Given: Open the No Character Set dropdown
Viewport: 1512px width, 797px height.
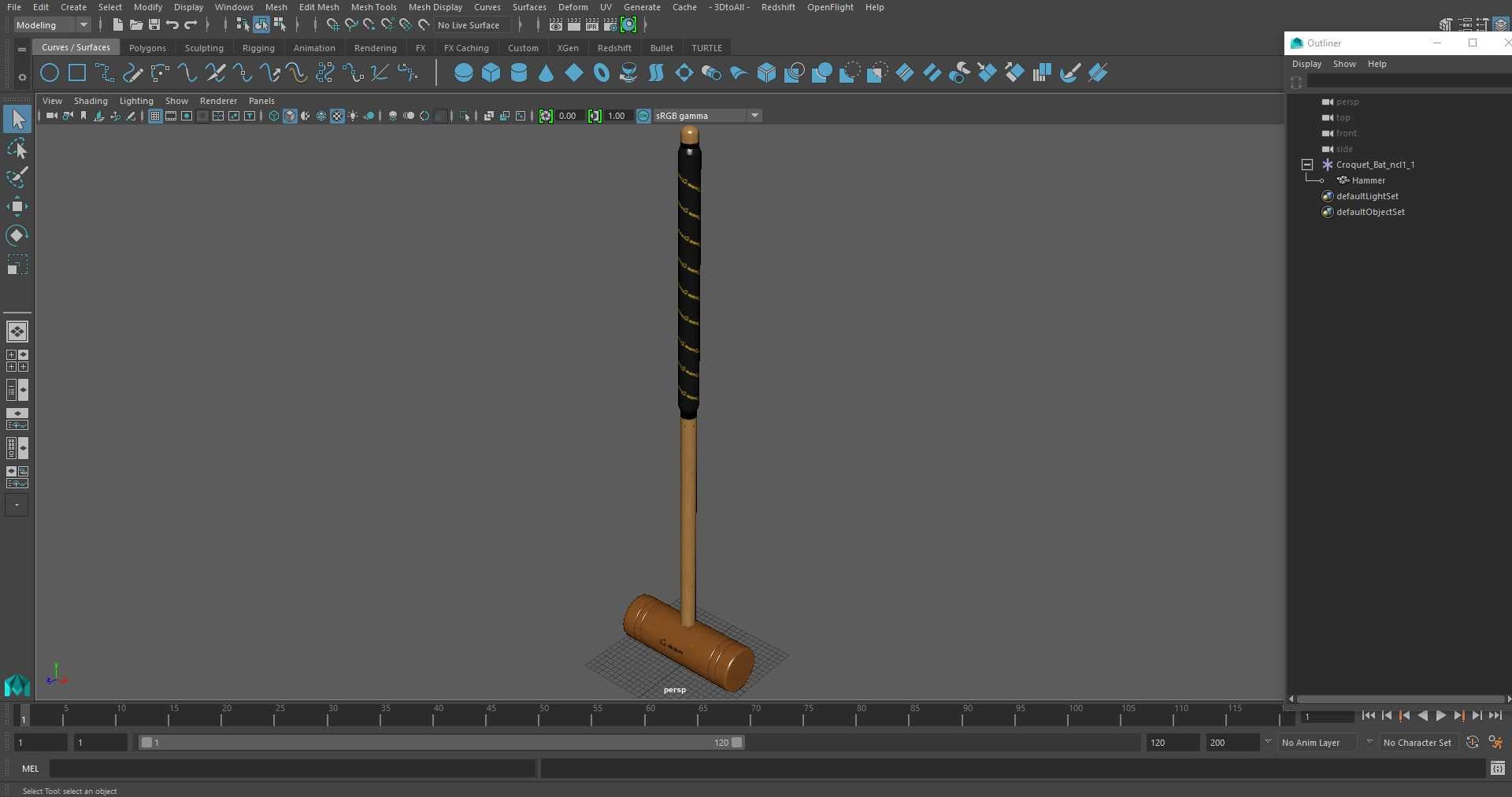Looking at the screenshot, I should coord(1417,743).
